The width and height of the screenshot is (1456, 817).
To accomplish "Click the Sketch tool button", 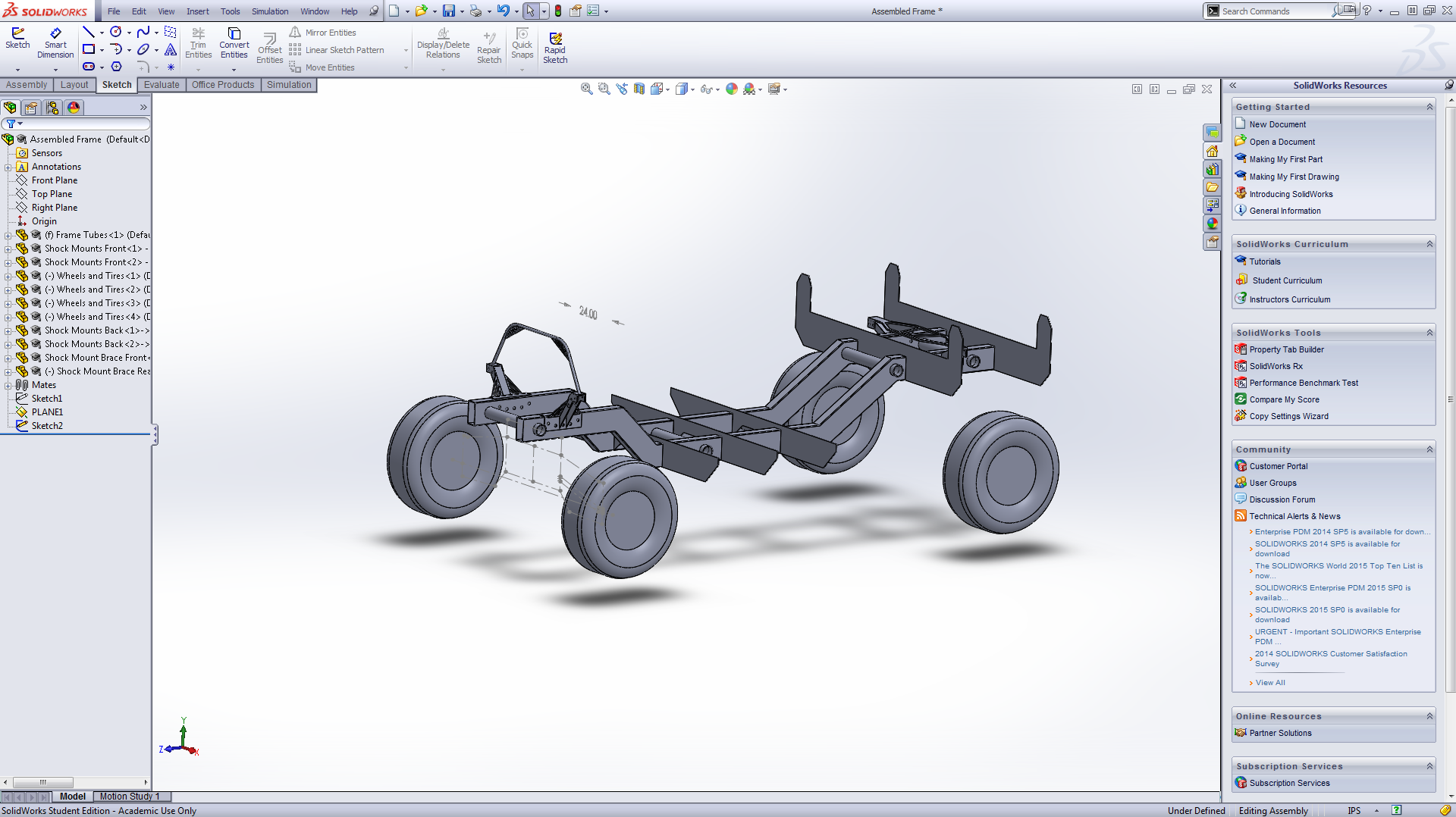I will [x=17, y=38].
